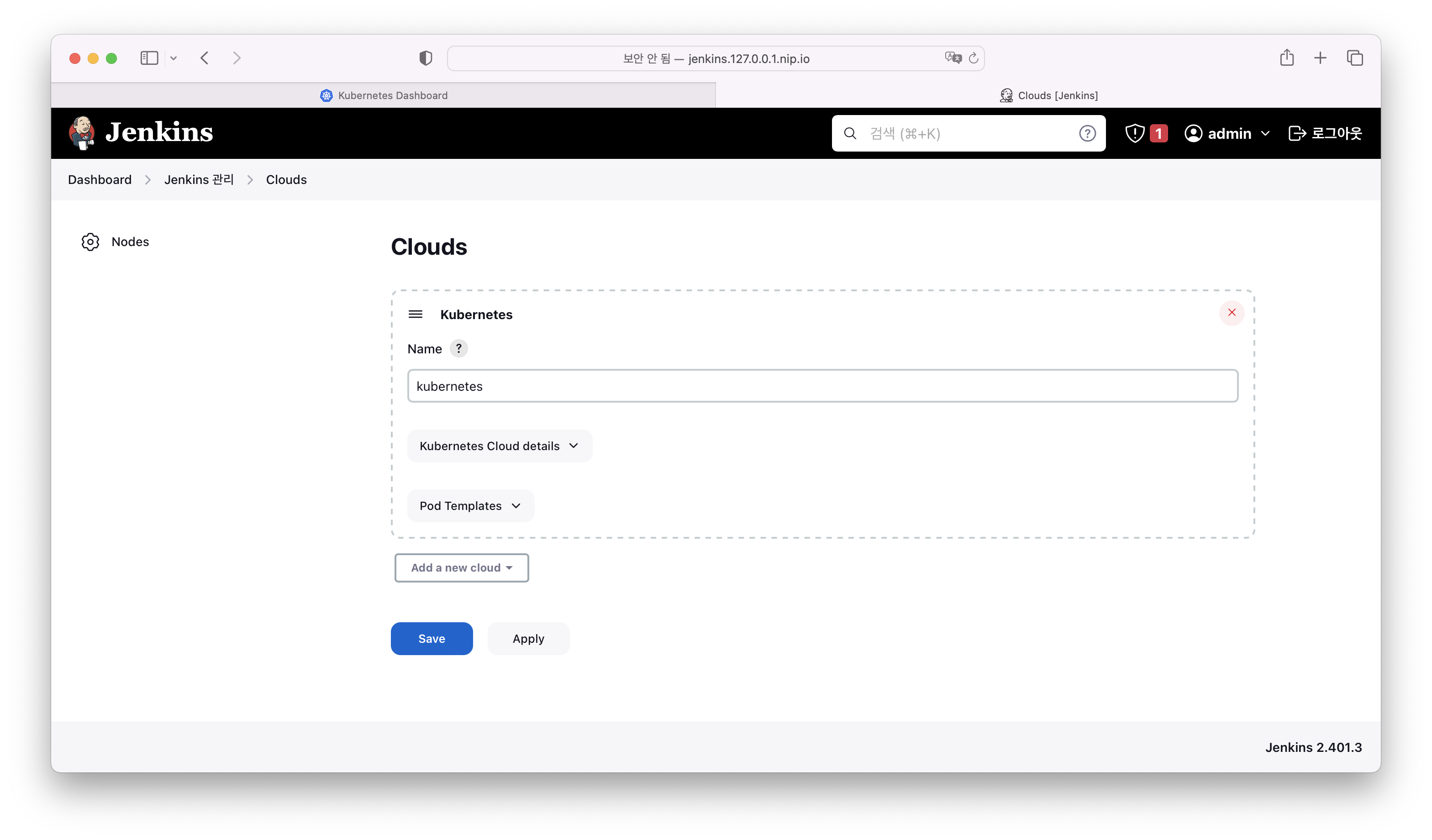
Task: Select the Clouds [Jenkins] browser tab
Action: point(1048,95)
